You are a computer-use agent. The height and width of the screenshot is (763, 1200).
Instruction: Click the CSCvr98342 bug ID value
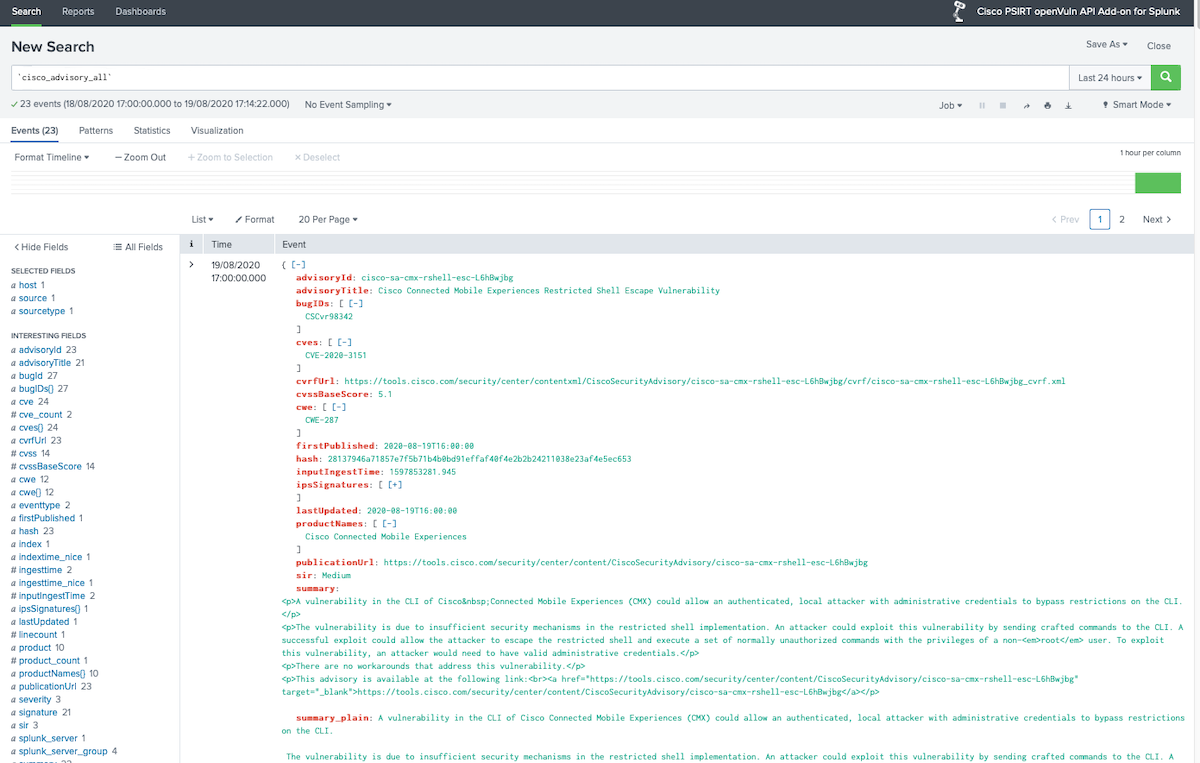(x=329, y=316)
